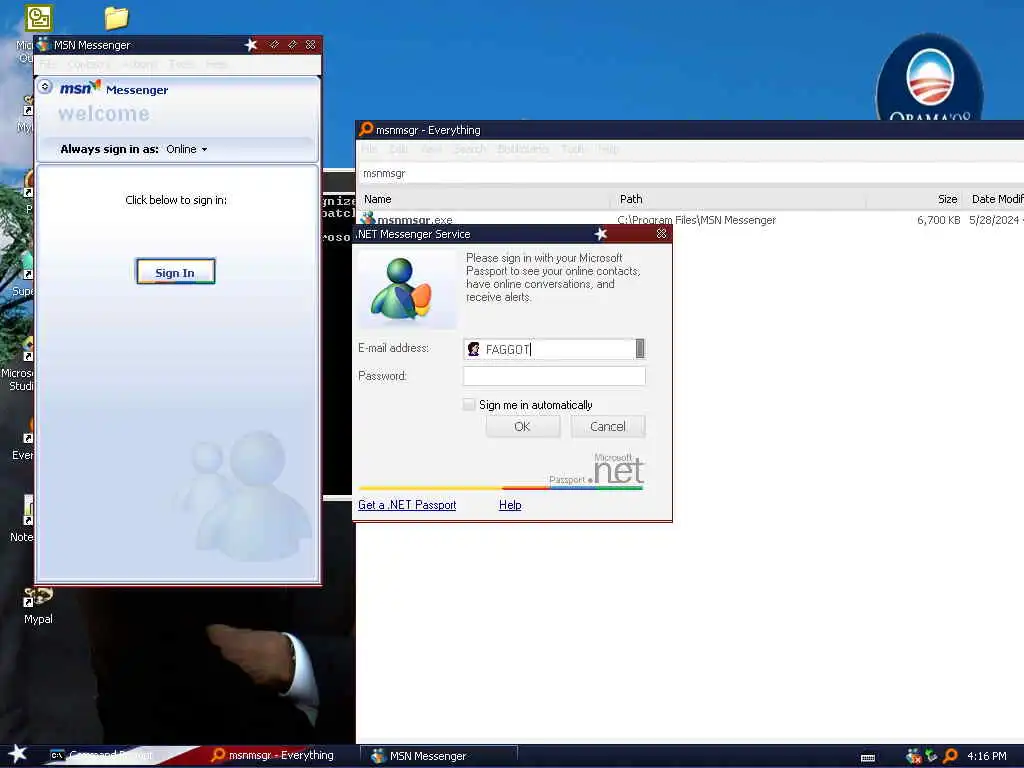Click the avatar icon inside the e-mail field
The image size is (1024, 768).
[x=473, y=349]
